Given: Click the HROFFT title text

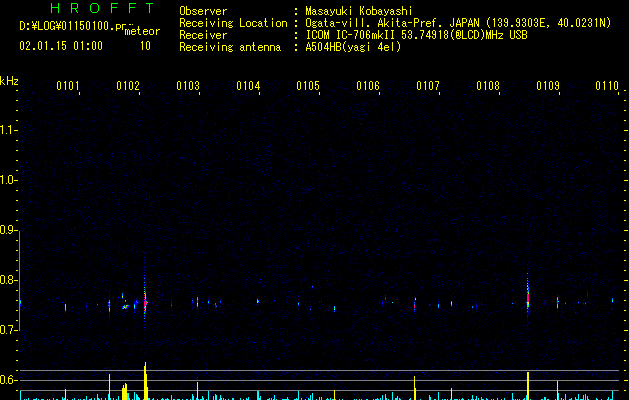Looking at the screenshot, I should 102,8.
